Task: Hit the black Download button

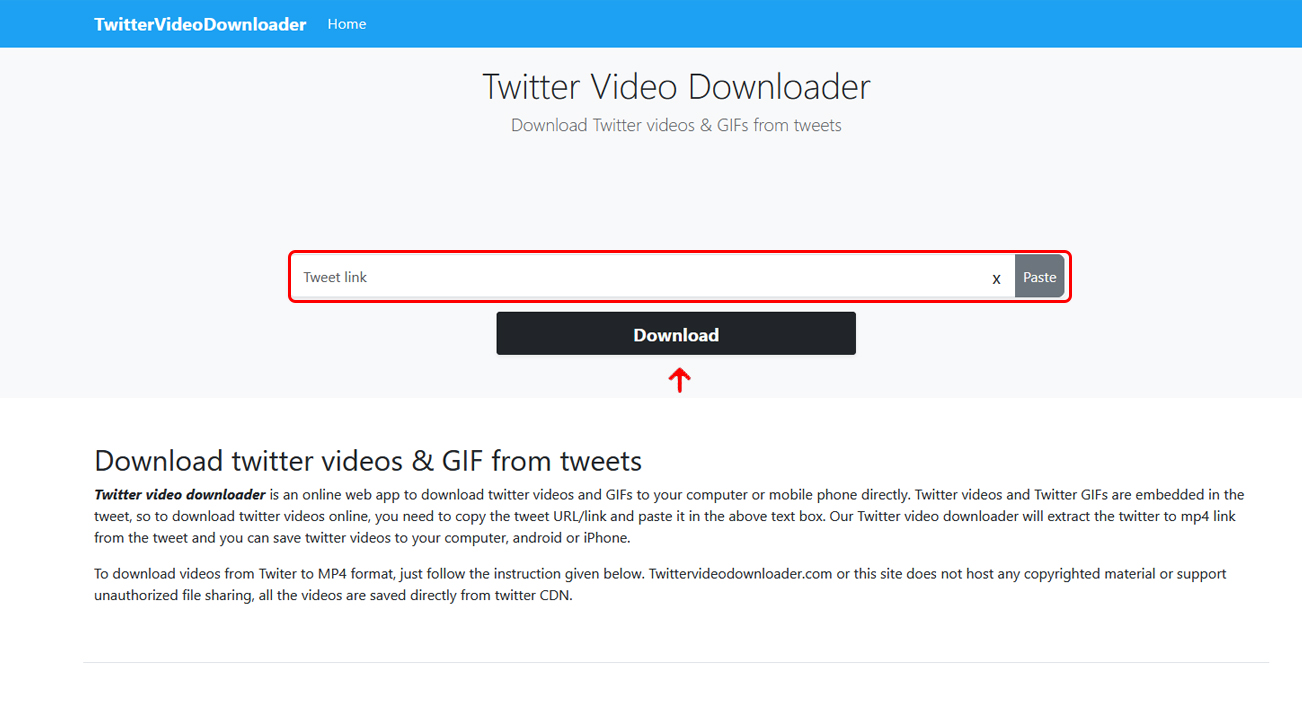Action: (676, 334)
